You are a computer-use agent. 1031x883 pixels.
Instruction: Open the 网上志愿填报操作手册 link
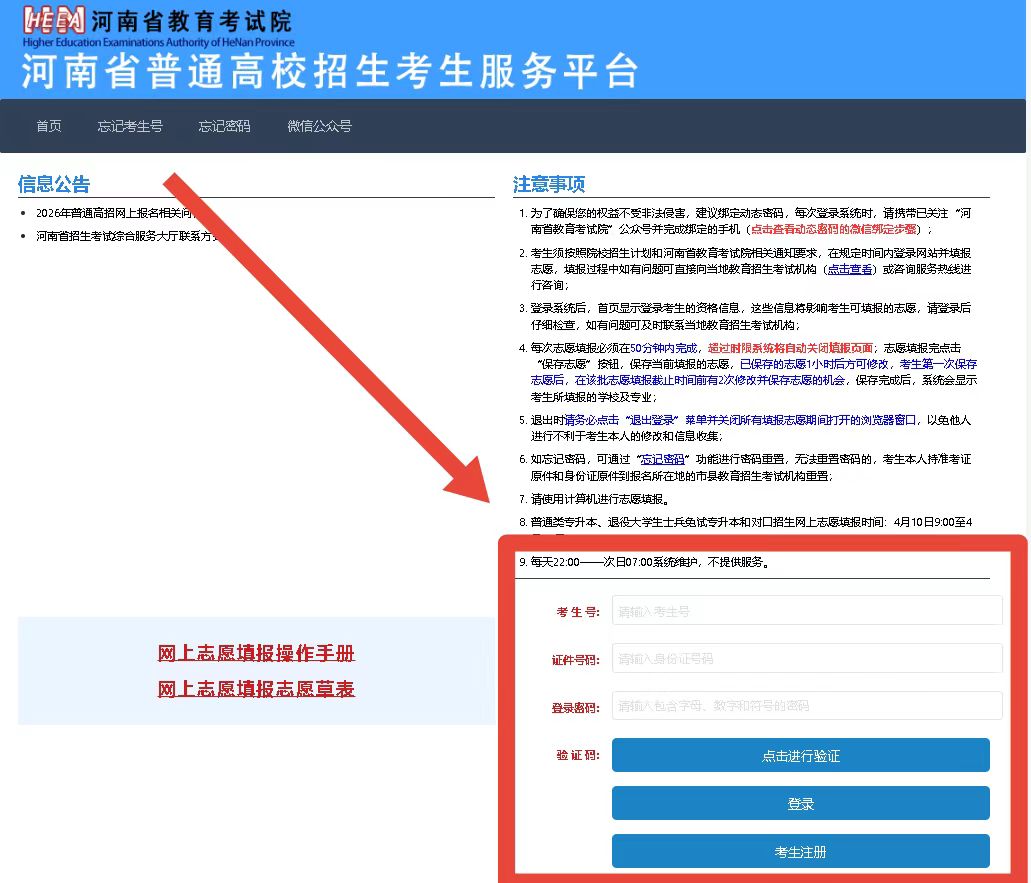coord(256,654)
